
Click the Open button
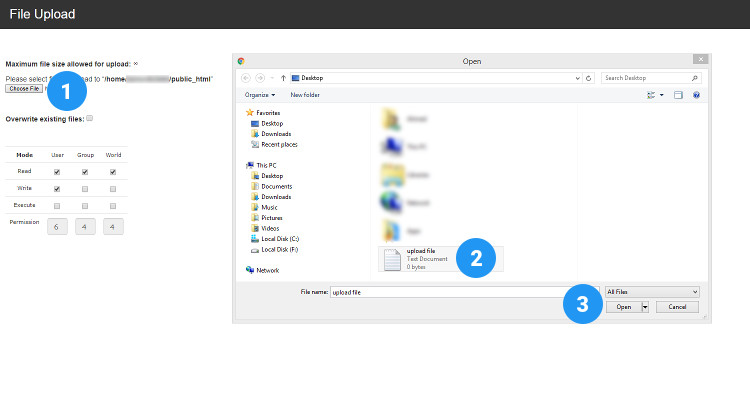[x=624, y=307]
